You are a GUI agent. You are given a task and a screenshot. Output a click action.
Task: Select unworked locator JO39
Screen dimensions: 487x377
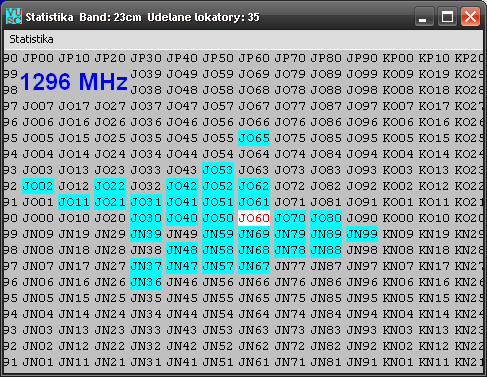pyautogui.click(x=146, y=74)
